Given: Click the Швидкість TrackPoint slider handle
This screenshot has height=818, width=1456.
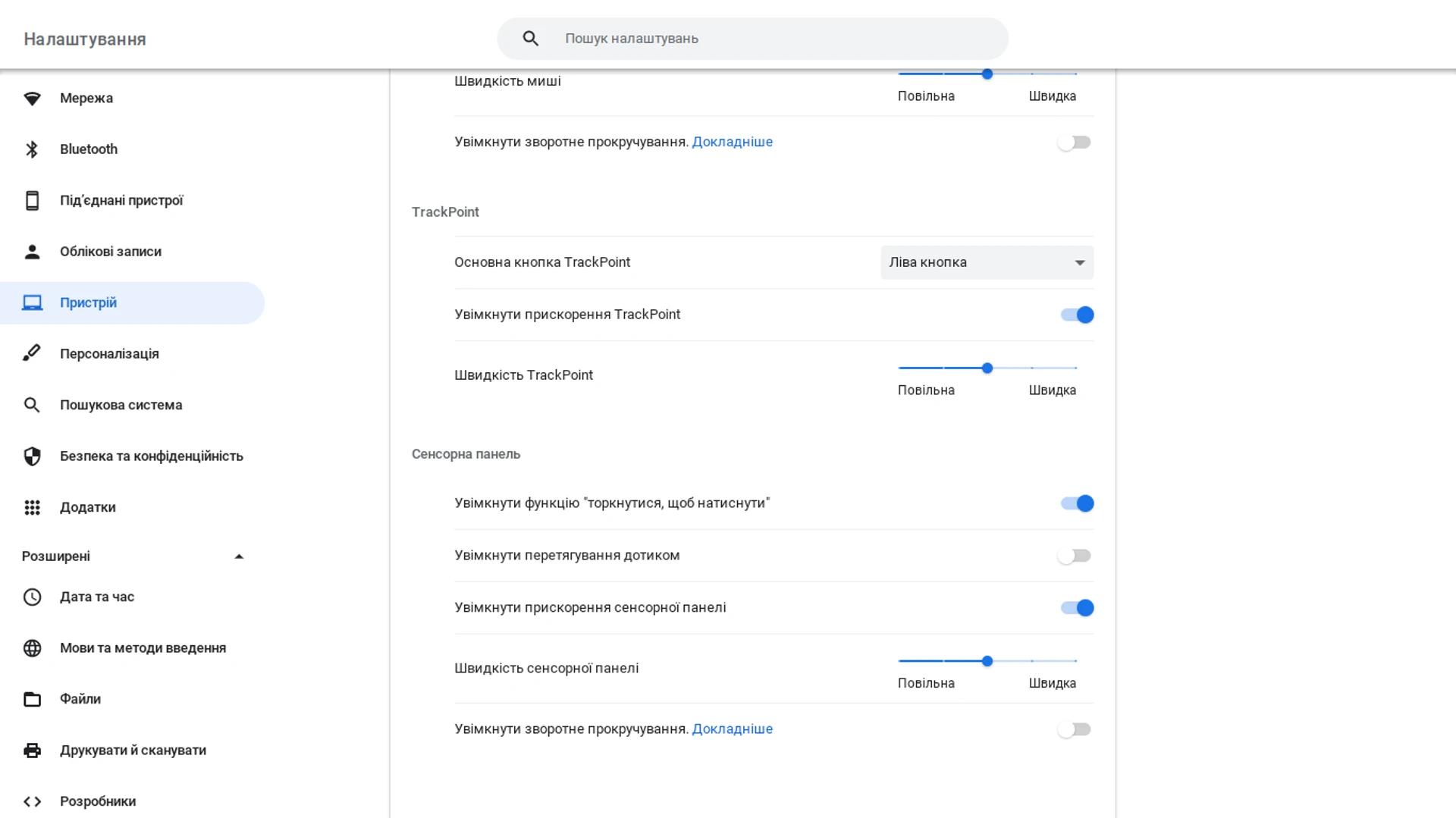Looking at the screenshot, I should (x=987, y=368).
